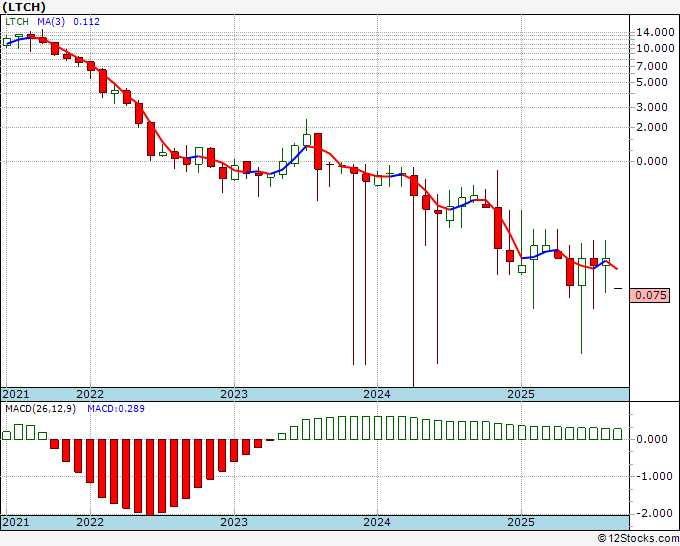The width and height of the screenshot is (680, 546).
Task: Click 2021 on the MACD panel time axis
Action: [x=16, y=522]
